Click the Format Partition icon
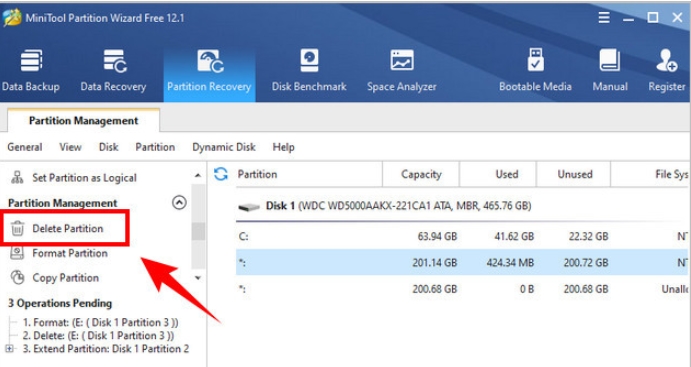 18,253
